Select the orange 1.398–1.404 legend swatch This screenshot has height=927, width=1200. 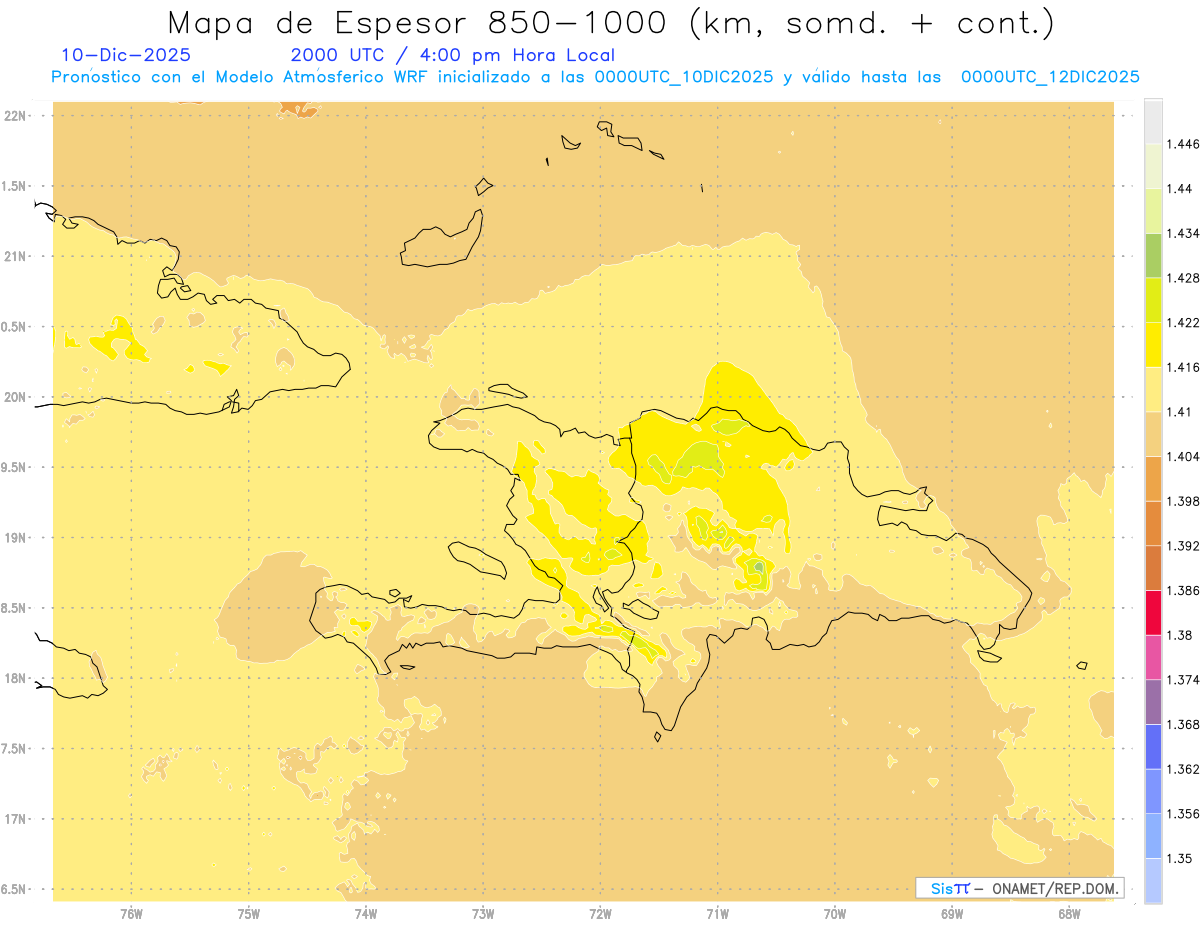tap(1153, 478)
